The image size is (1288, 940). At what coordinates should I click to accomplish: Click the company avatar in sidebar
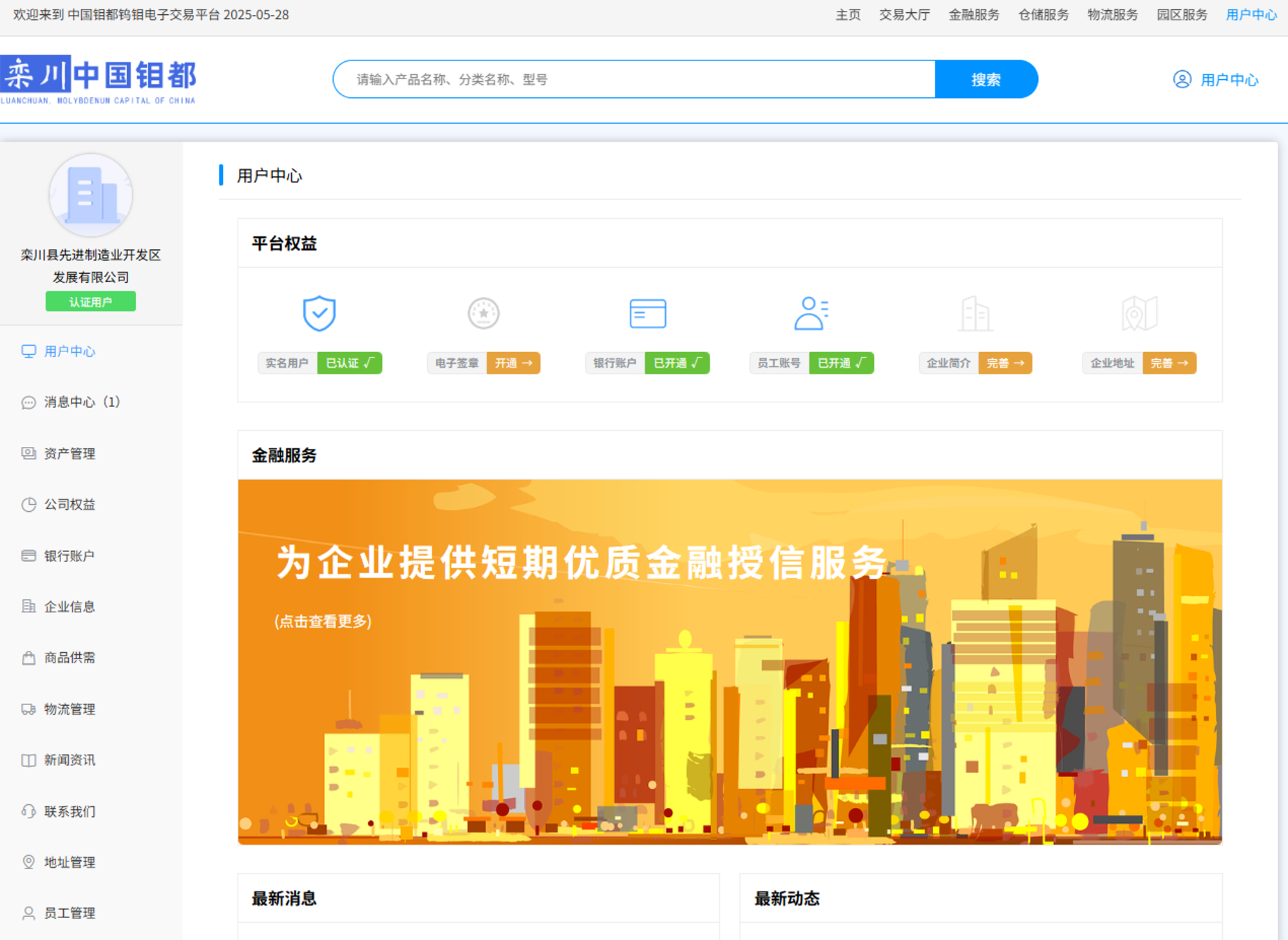[x=91, y=195]
